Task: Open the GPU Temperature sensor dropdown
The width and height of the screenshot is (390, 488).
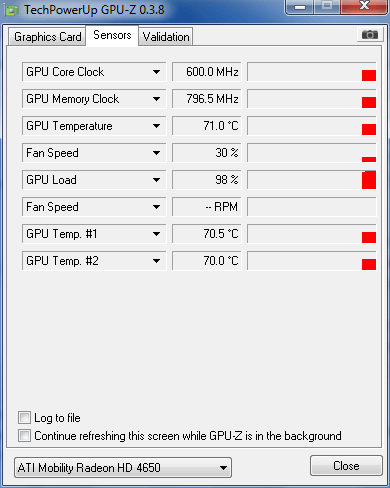Action: [x=156, y=126]
